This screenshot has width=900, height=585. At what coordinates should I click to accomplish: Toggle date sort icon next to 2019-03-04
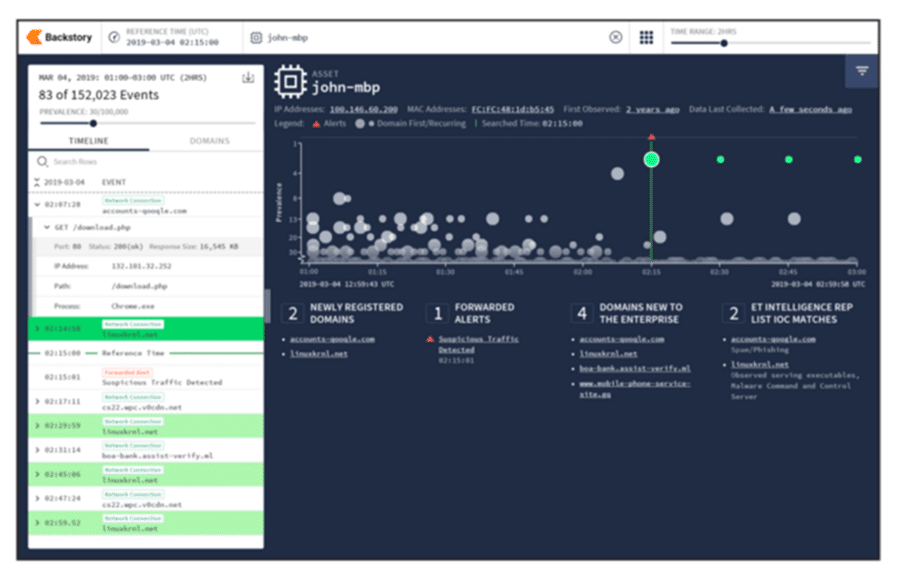pyautogui.click(x=37, y=182)
